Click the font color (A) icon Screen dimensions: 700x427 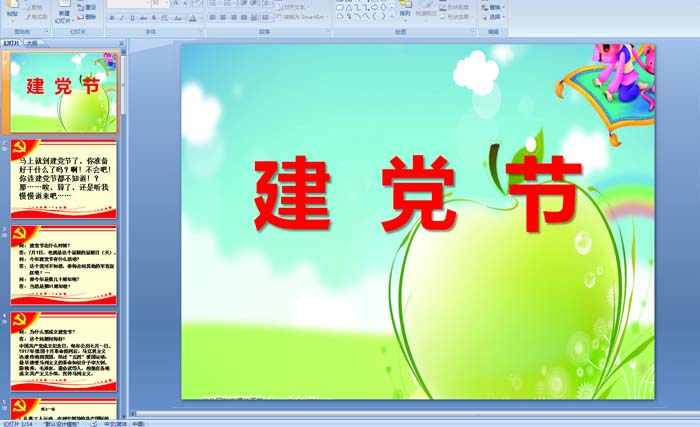(x=192, y=18)
